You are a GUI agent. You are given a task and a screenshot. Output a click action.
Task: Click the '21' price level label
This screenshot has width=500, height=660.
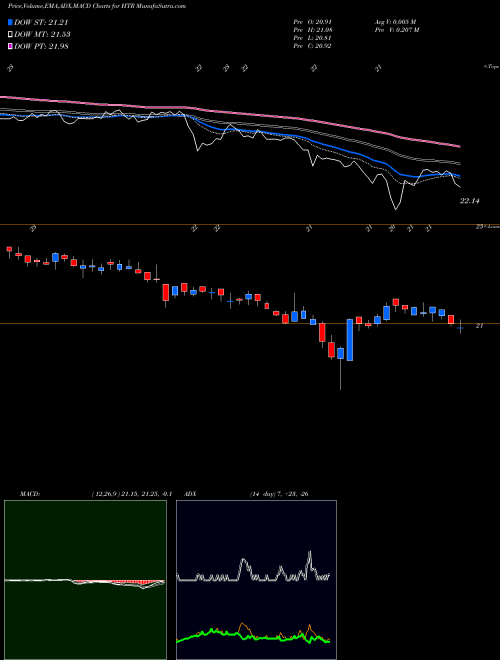coord(479,326)
